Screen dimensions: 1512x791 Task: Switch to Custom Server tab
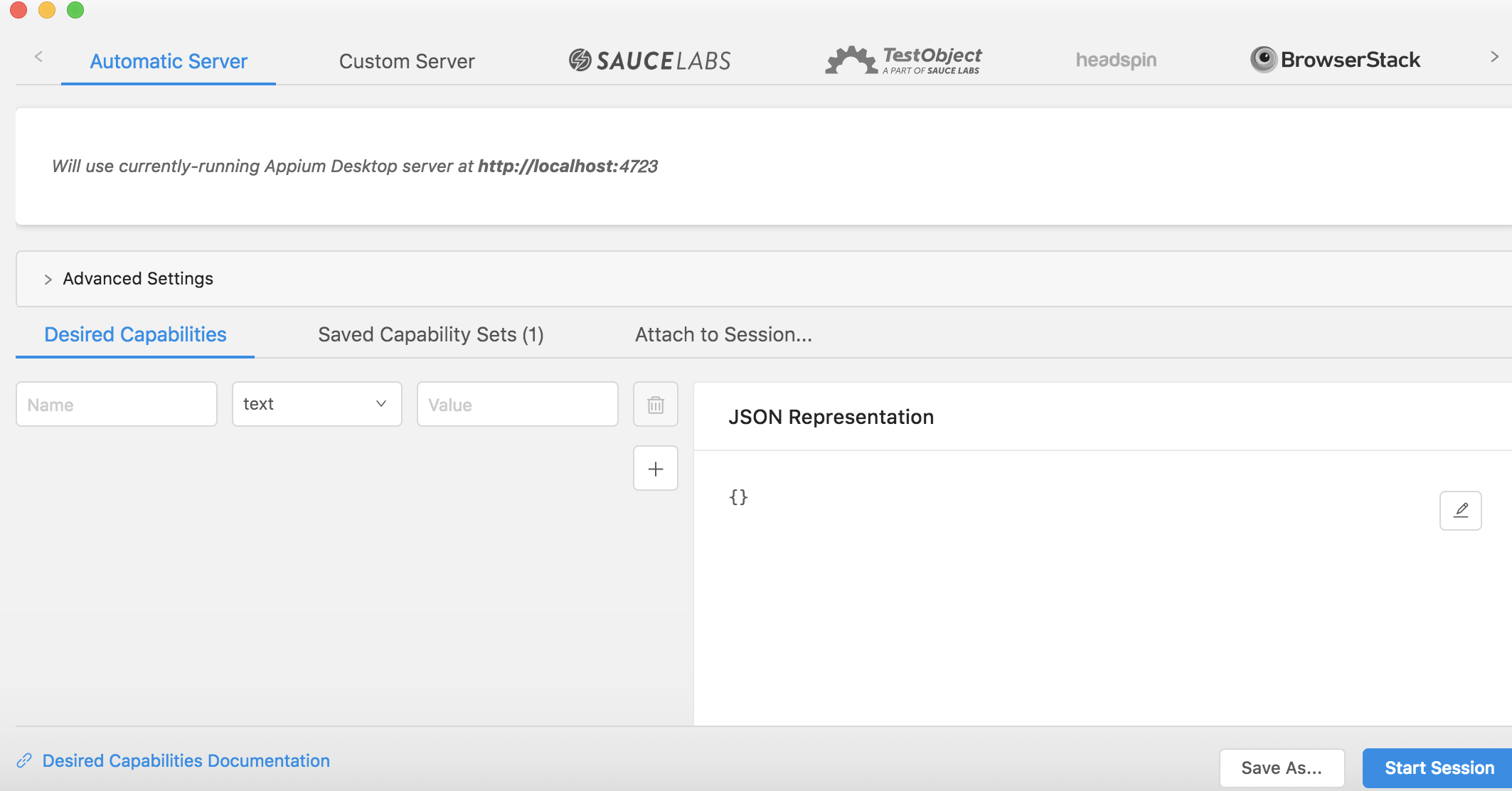(406, 61)
